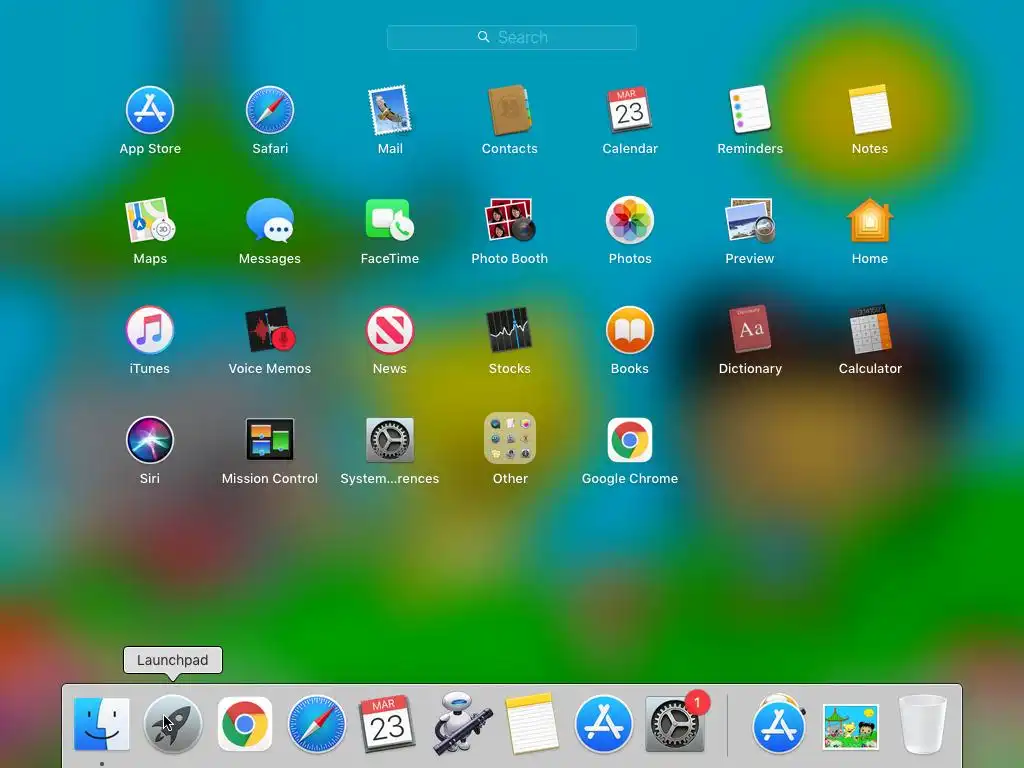Launch the Reminders app
This screenshot has width=1024, height=768.
[750, 110]
